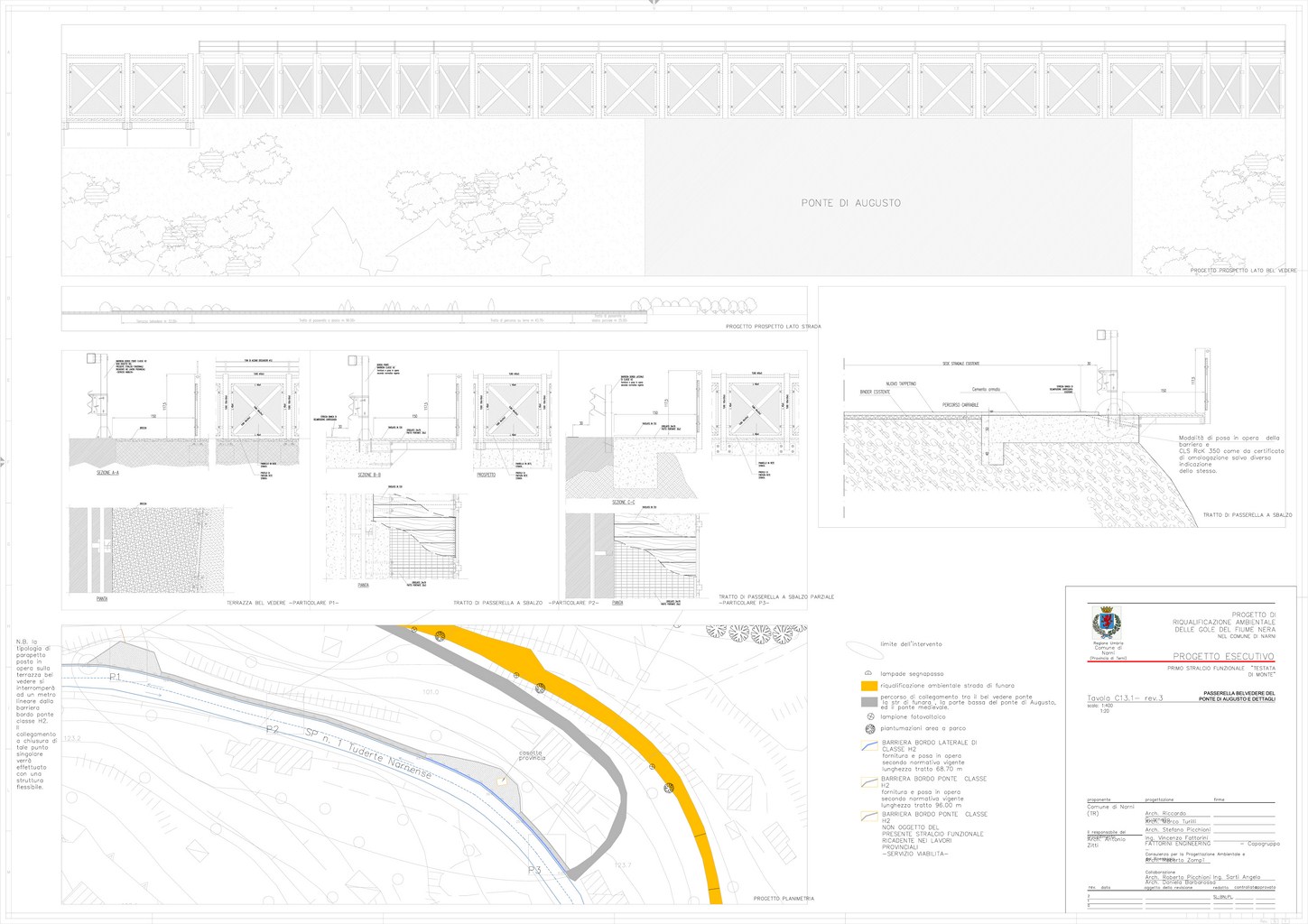Click the FATTORINI ENGINEERING name

point(1178,844)
